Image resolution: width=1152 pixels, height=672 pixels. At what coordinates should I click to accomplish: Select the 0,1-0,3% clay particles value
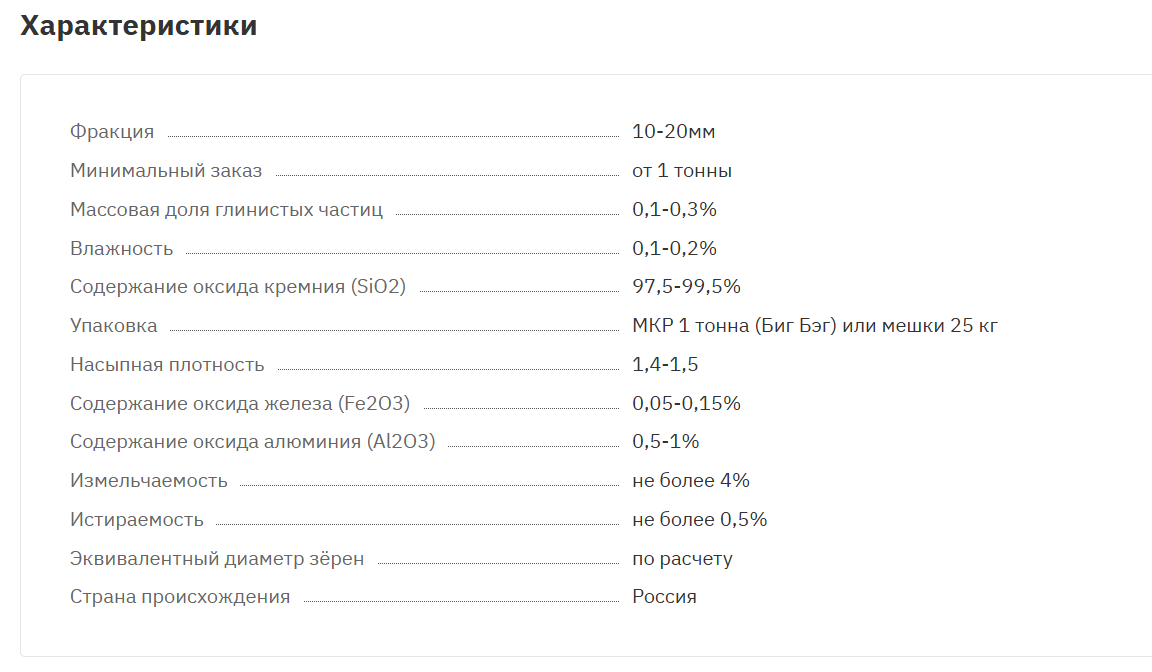click(674, 209)
